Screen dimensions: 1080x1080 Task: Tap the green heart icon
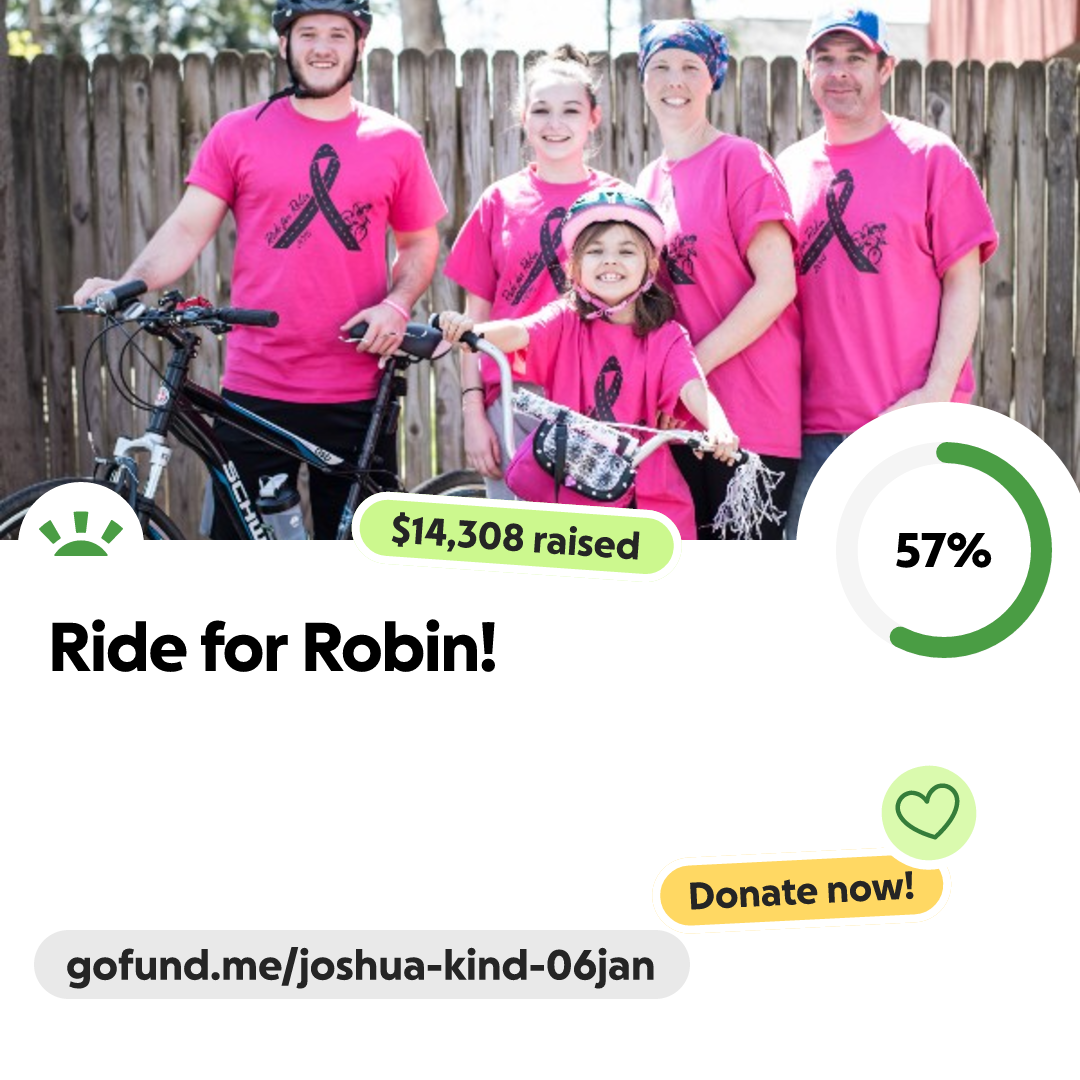(x=928, y=811)
